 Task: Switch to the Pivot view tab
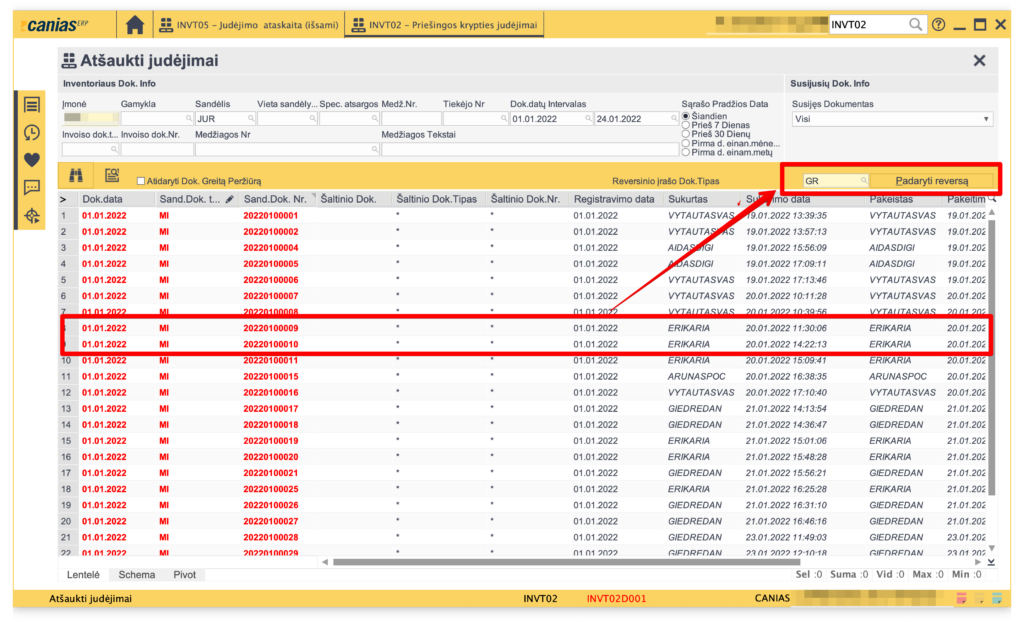coord(184,575)
